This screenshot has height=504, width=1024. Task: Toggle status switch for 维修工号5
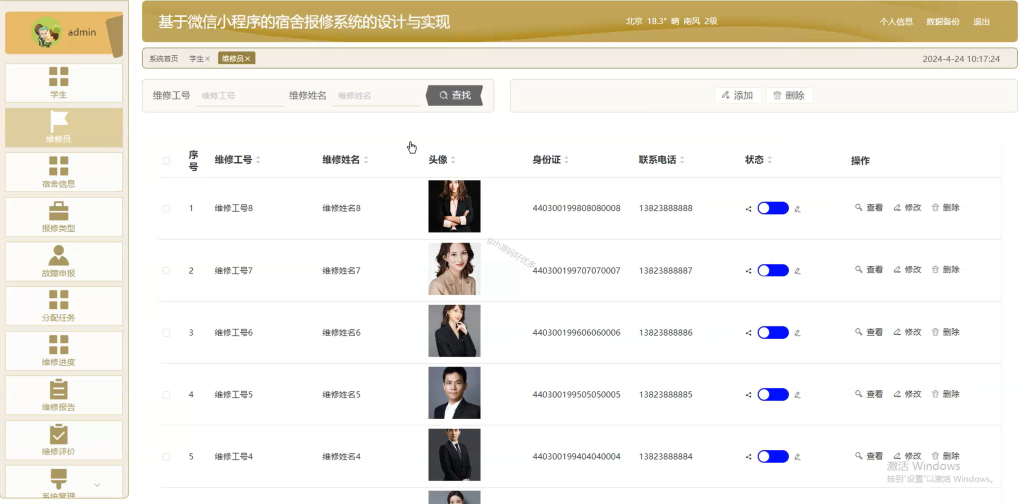pyautogui.click(x=773, y=394)
